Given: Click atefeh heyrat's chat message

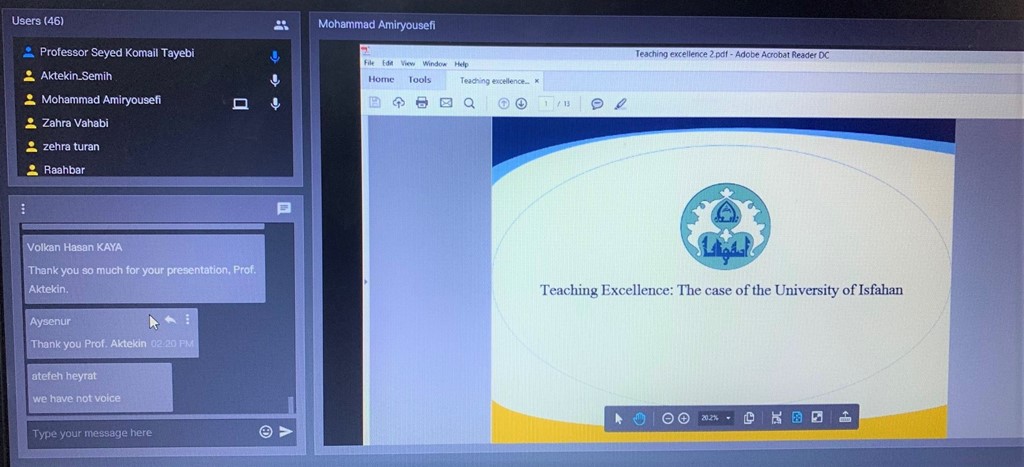Looking at the screenshot, I should click(100, 387).
